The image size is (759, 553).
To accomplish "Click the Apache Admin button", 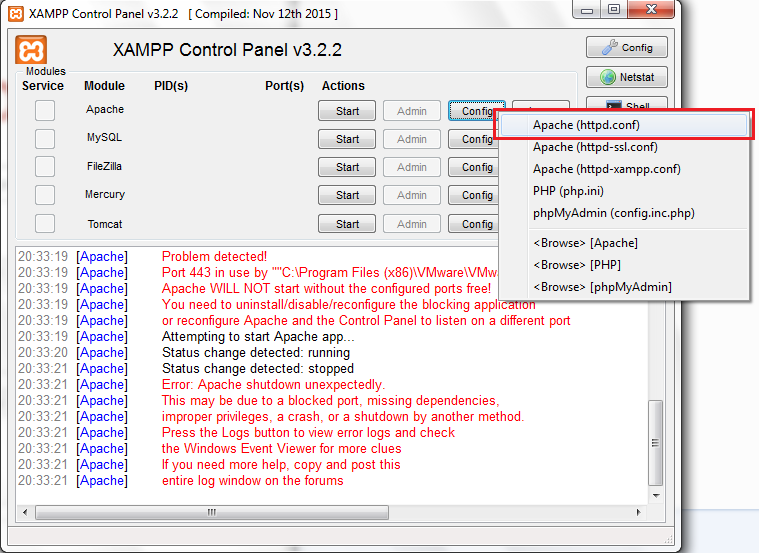I will pos(412,111).
